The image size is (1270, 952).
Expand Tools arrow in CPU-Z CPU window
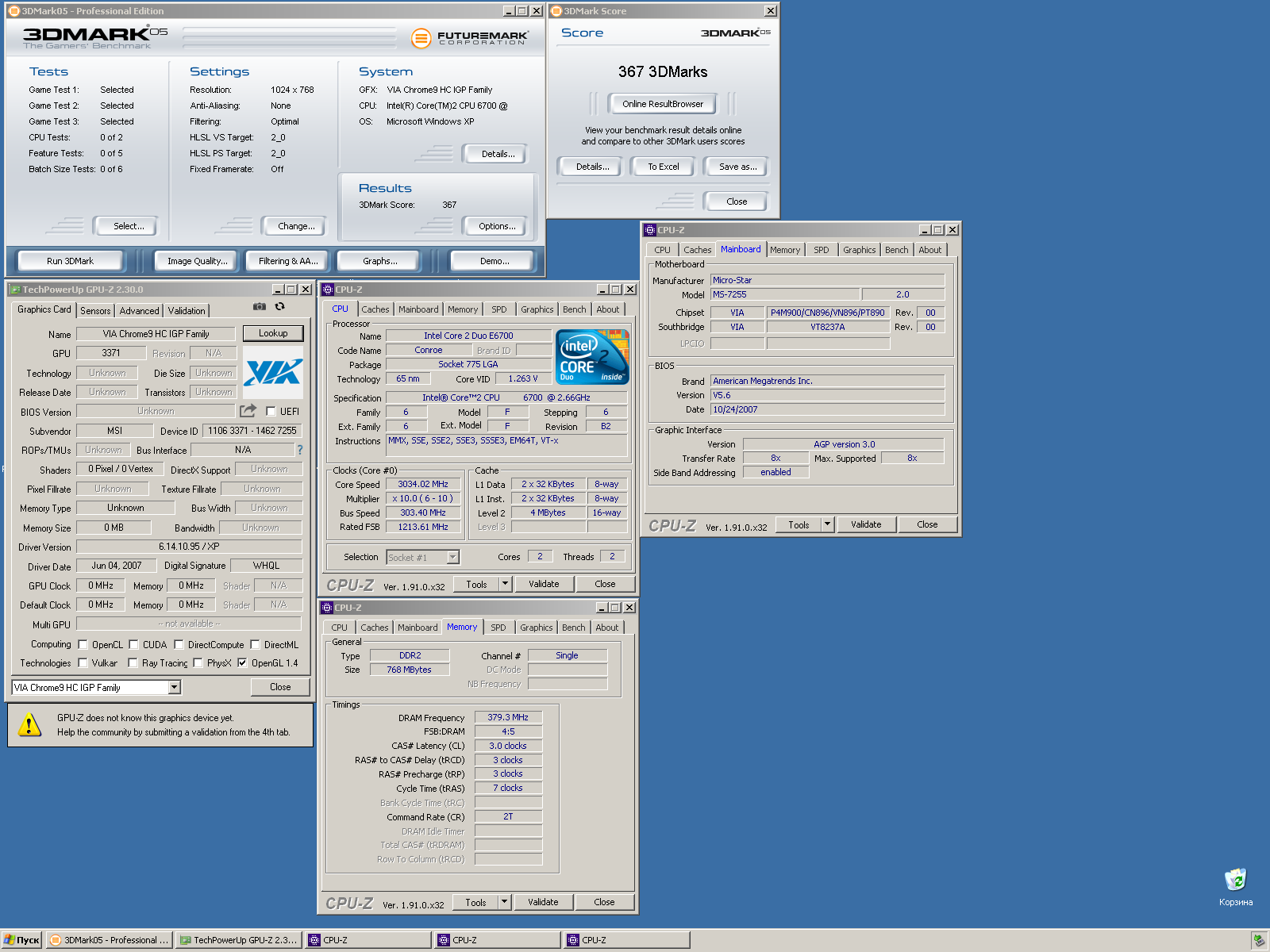(x=505, y=584)
